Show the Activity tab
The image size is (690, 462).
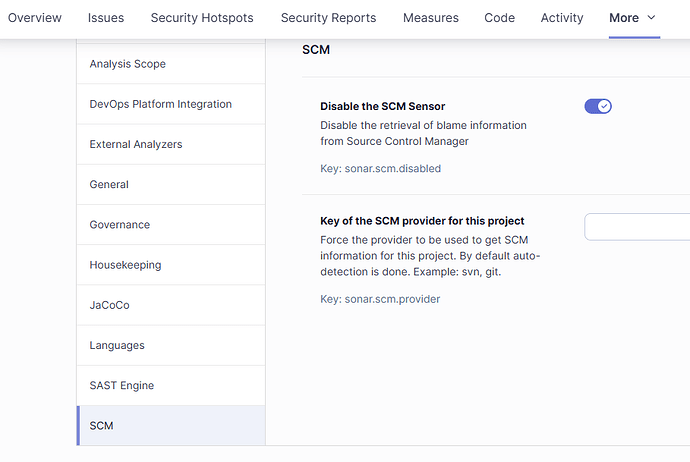pyautogui.click(x=562, y=18)
